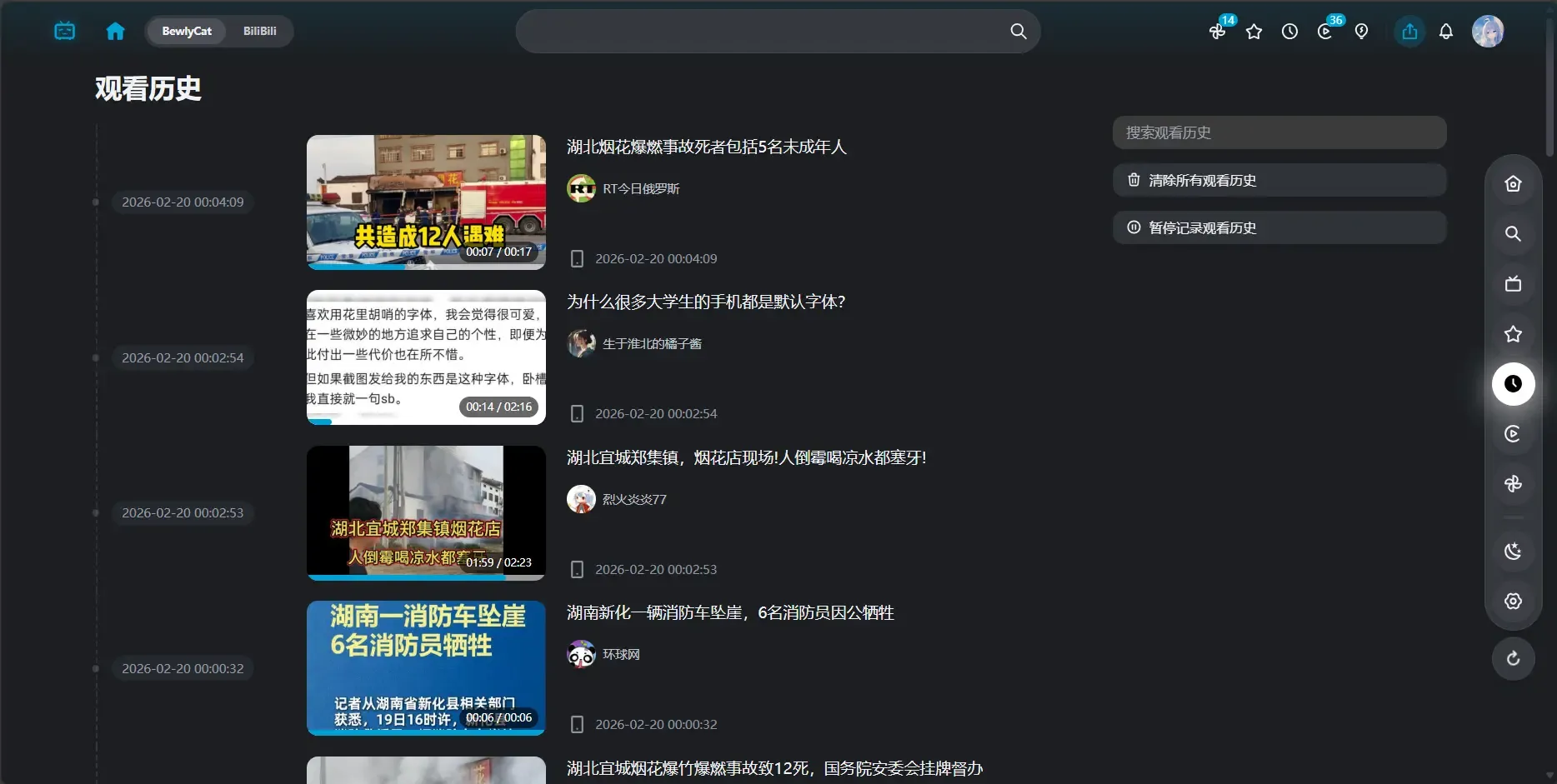Click the 搜索观看历史 search field
Viewport: 1557px width, 784px height.
(1279, 132)
